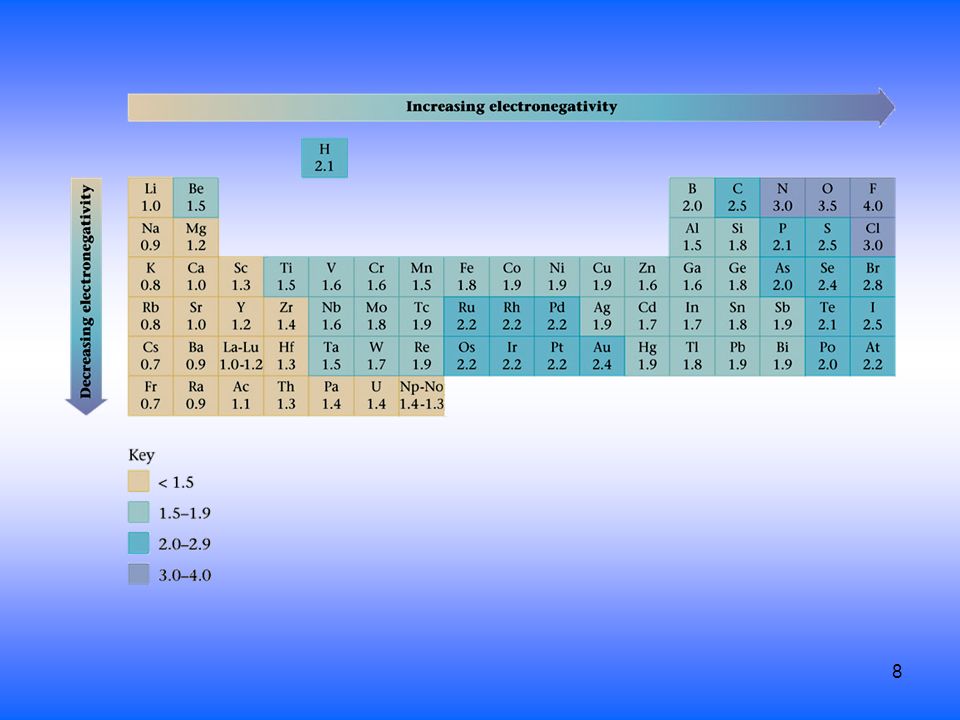This screenshot has height=720, width=960.
Task: Select the Oxygen O 3.5 cell
Action: pyautogui.click(x=827, y=198)
